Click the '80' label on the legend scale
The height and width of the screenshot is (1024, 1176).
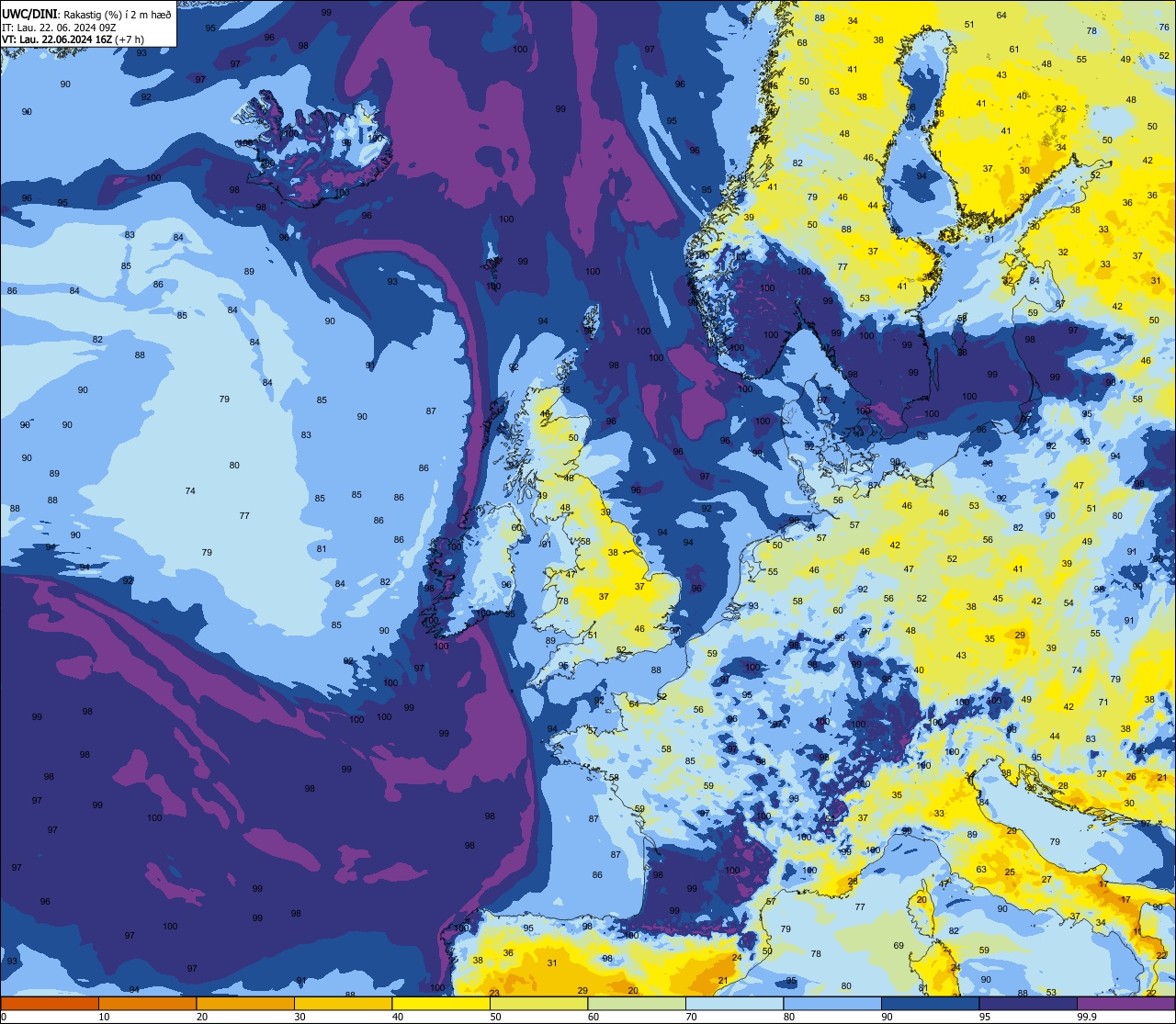pyautogui.click(x=789, y=1017)
